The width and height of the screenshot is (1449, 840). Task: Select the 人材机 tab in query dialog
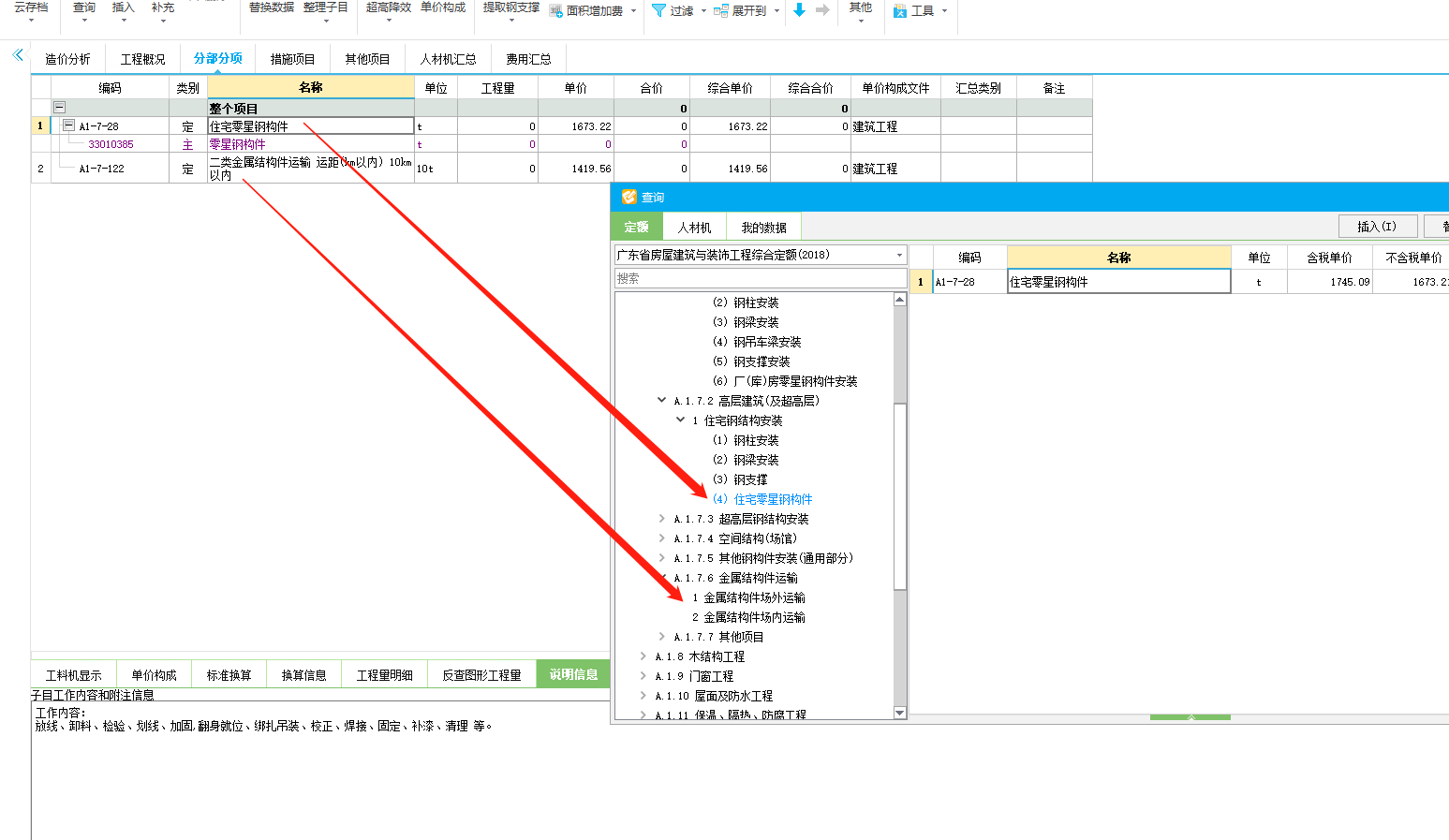point(694,228)
